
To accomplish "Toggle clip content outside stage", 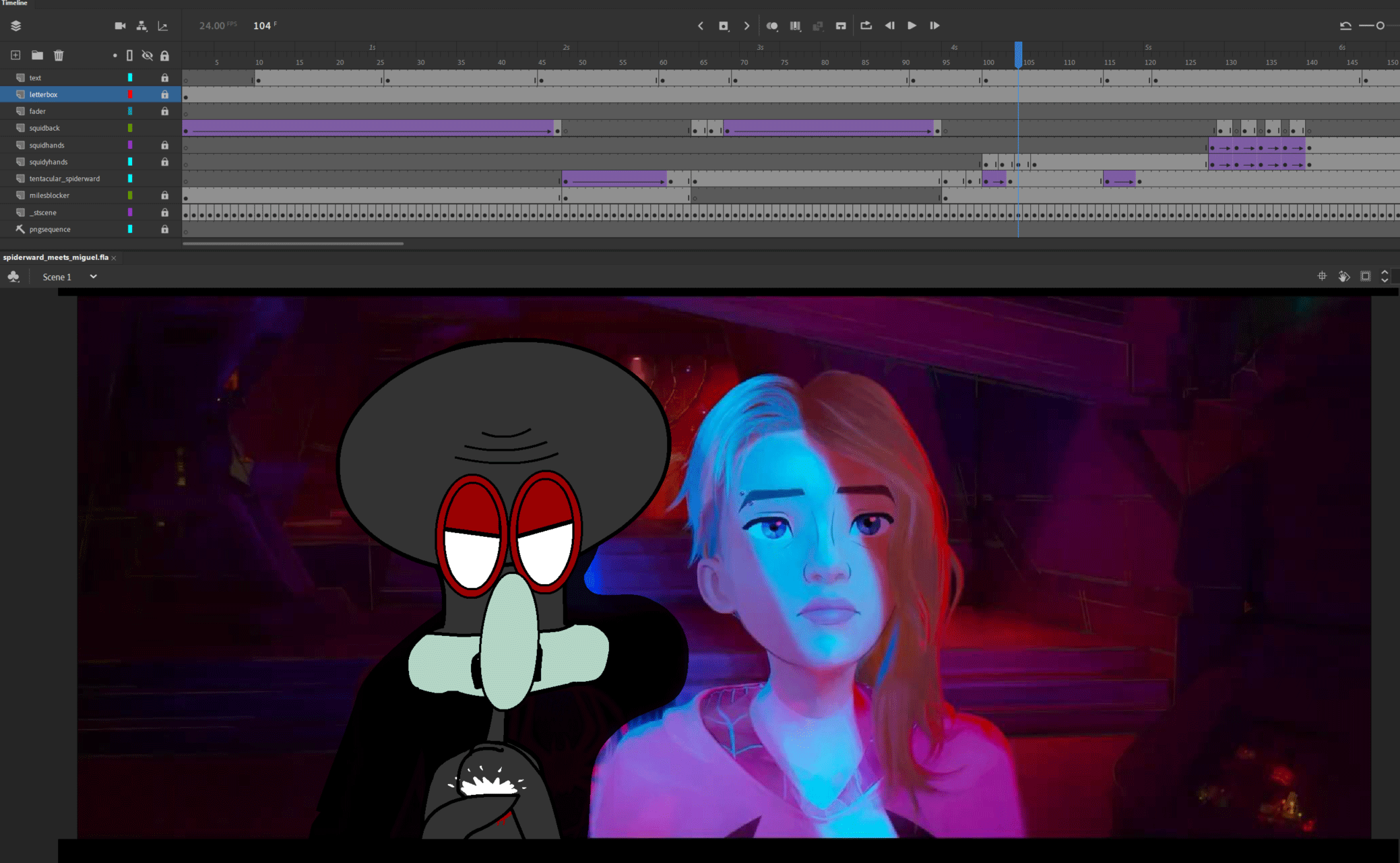I will (1366, 276).
